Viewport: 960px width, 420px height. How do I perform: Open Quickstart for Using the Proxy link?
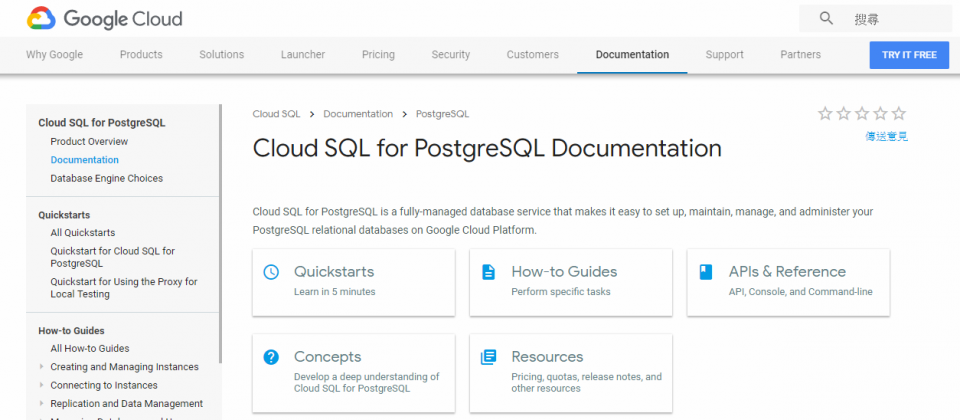[124, 288]
